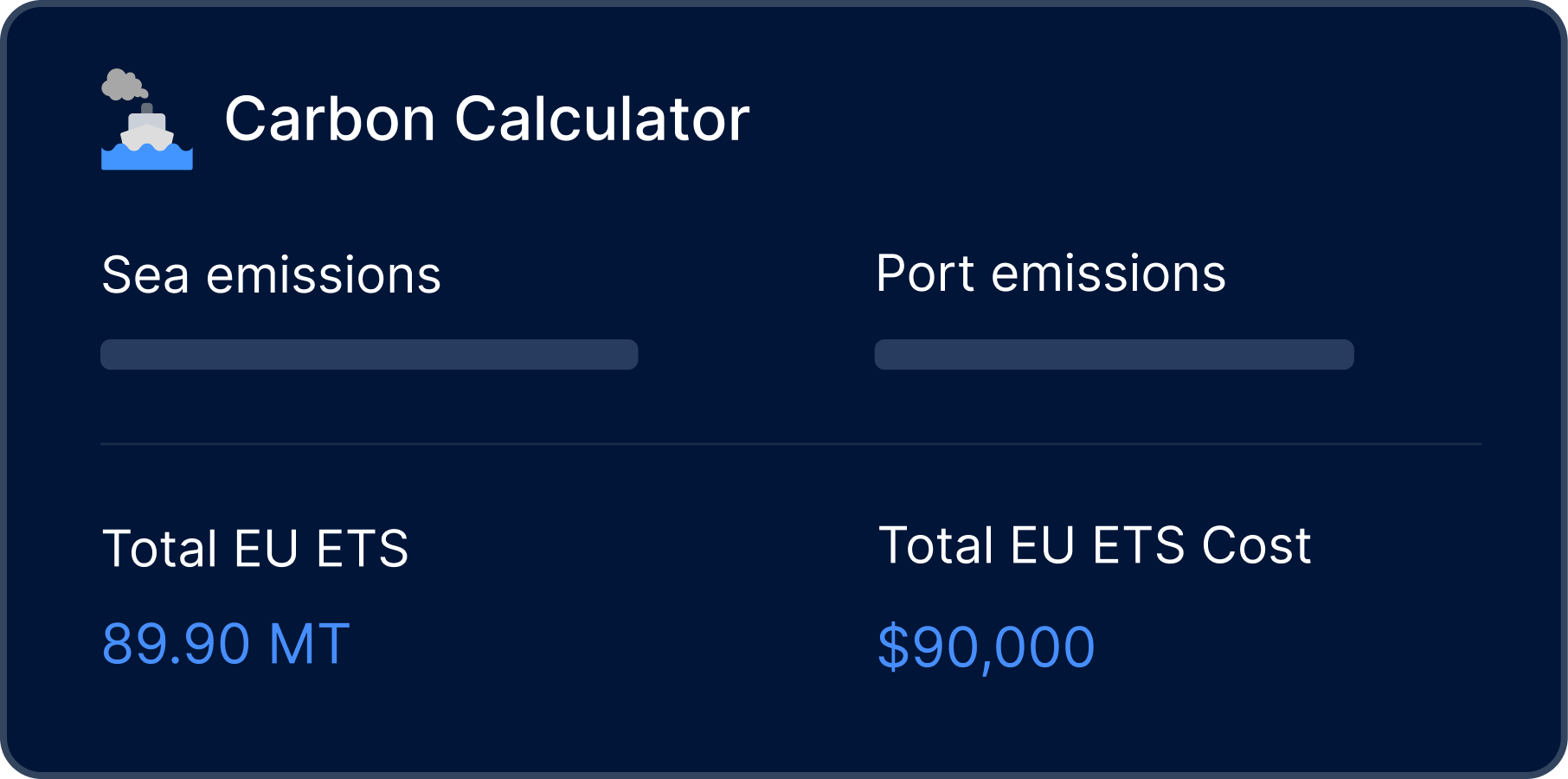
Task: Click the Port emissions placeholder bar
Action: pos(1114,355)
